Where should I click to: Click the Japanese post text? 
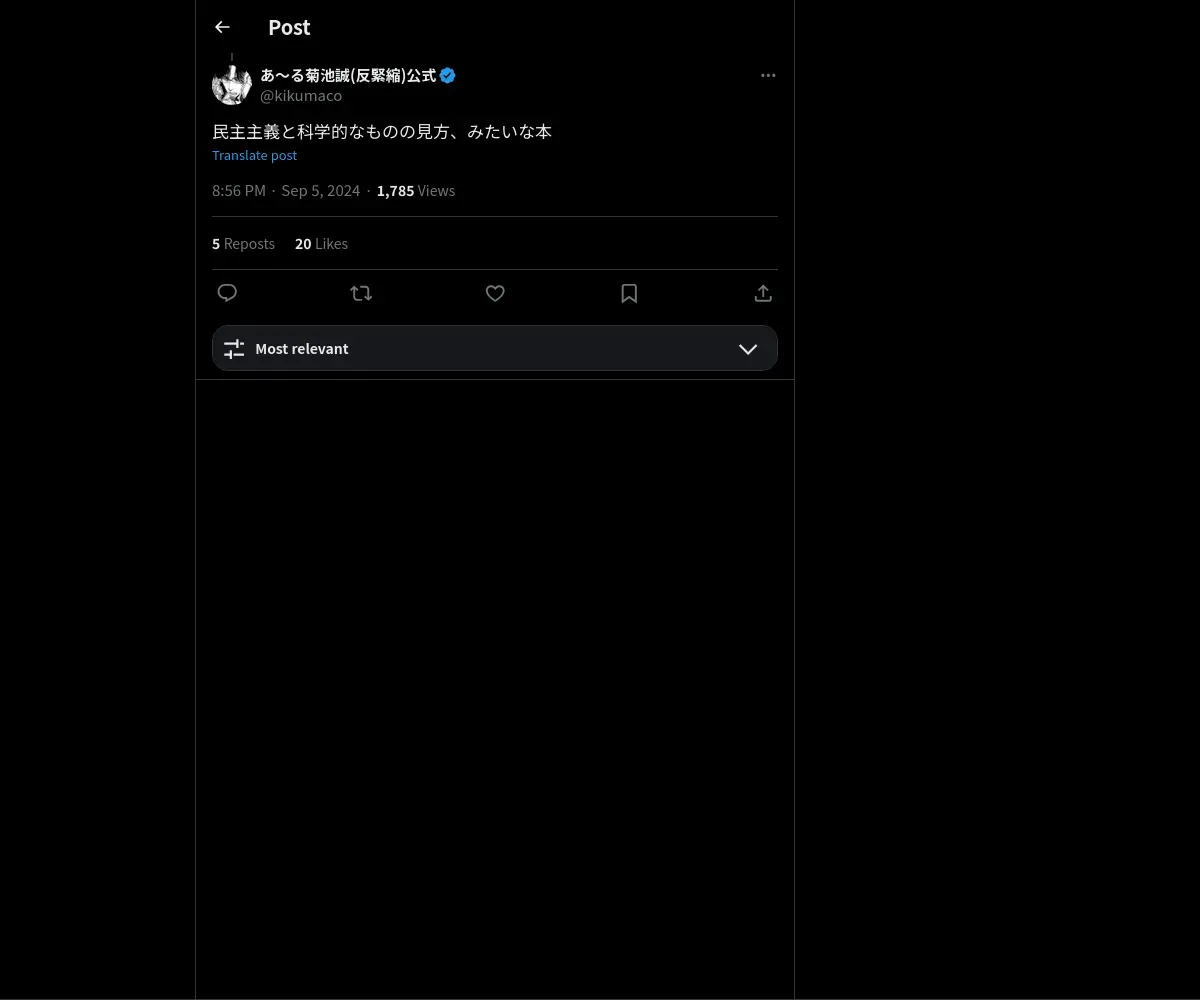coord(382,132)
